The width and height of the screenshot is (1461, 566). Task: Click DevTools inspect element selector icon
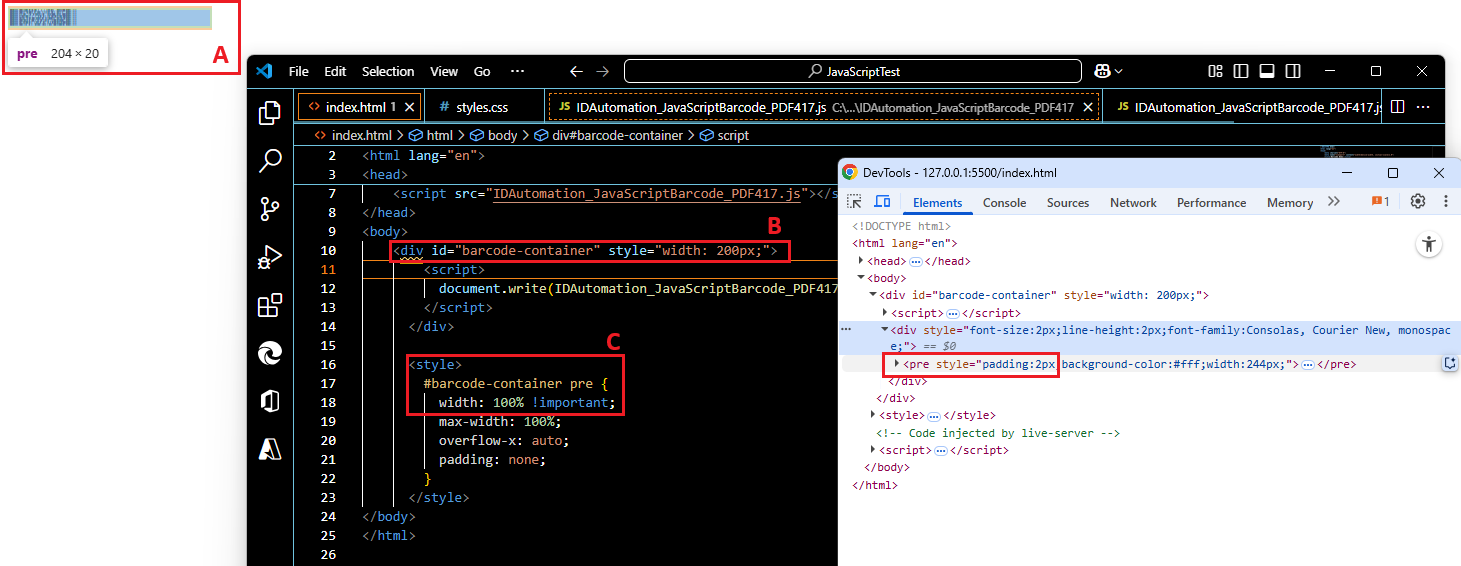click(854, 202)
